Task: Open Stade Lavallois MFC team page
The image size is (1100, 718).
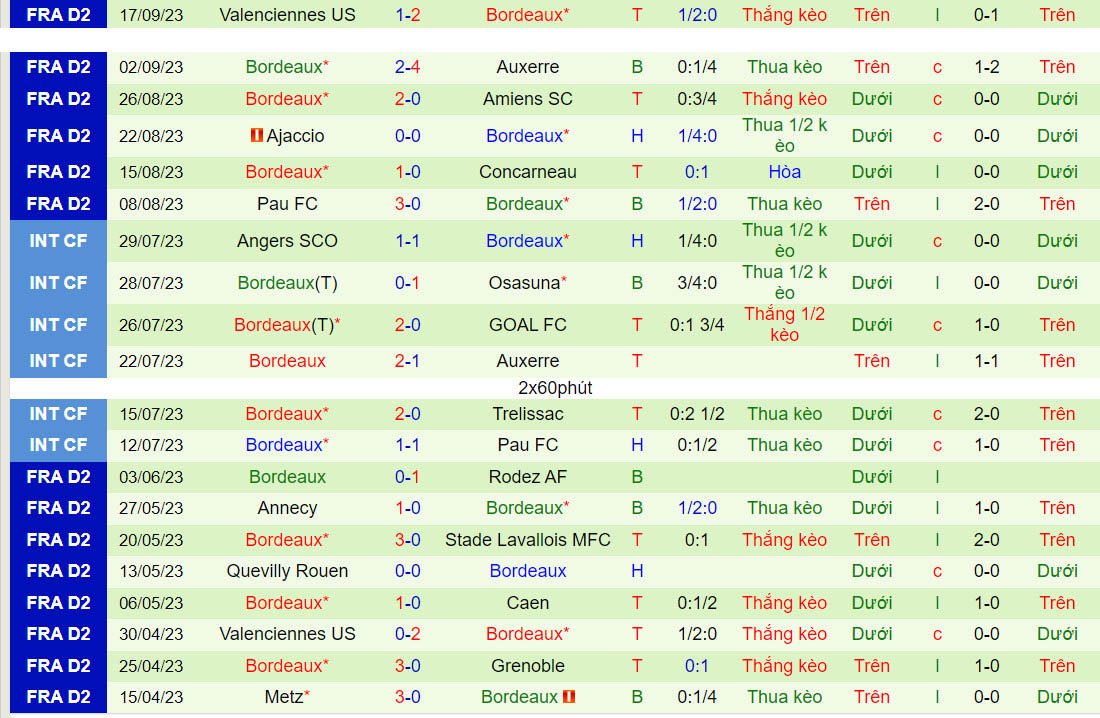Action: tap(527, 540)
